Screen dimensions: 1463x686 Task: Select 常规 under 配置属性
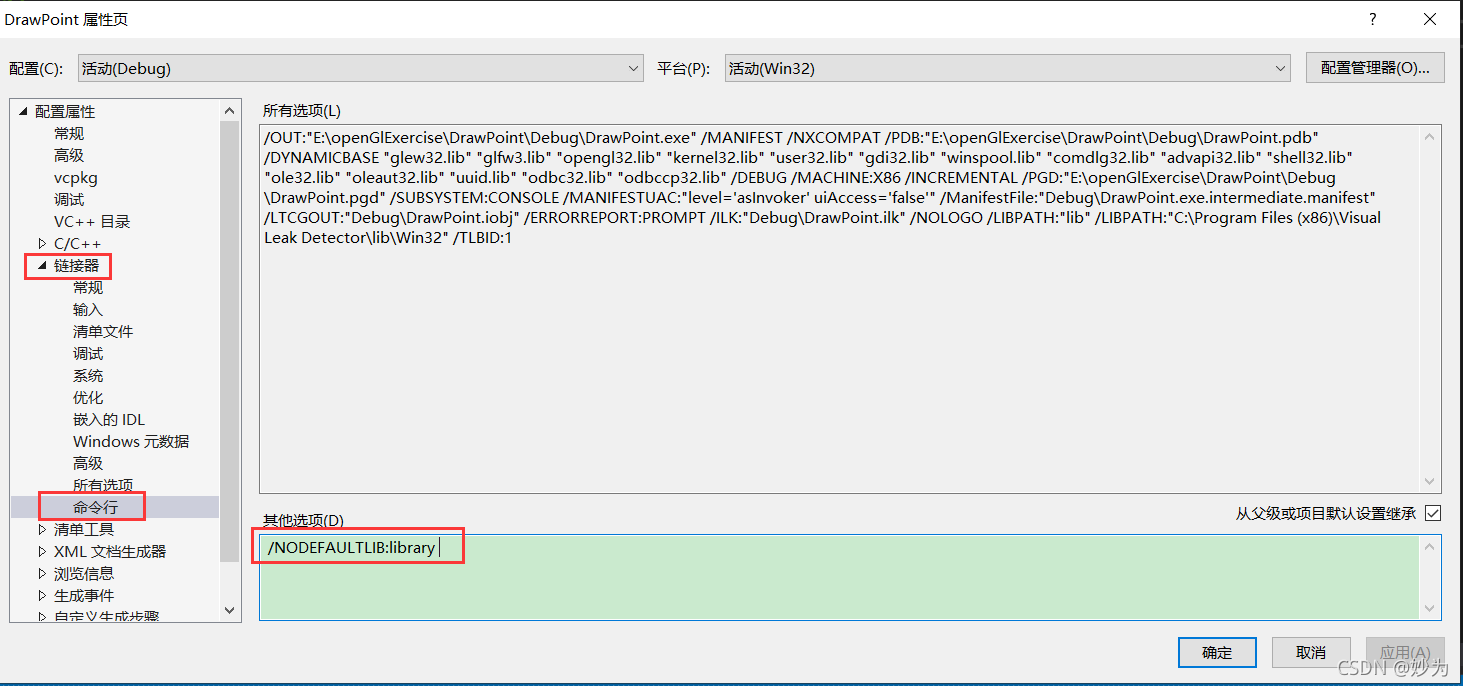pyautogui.click(x=69, y=133)
